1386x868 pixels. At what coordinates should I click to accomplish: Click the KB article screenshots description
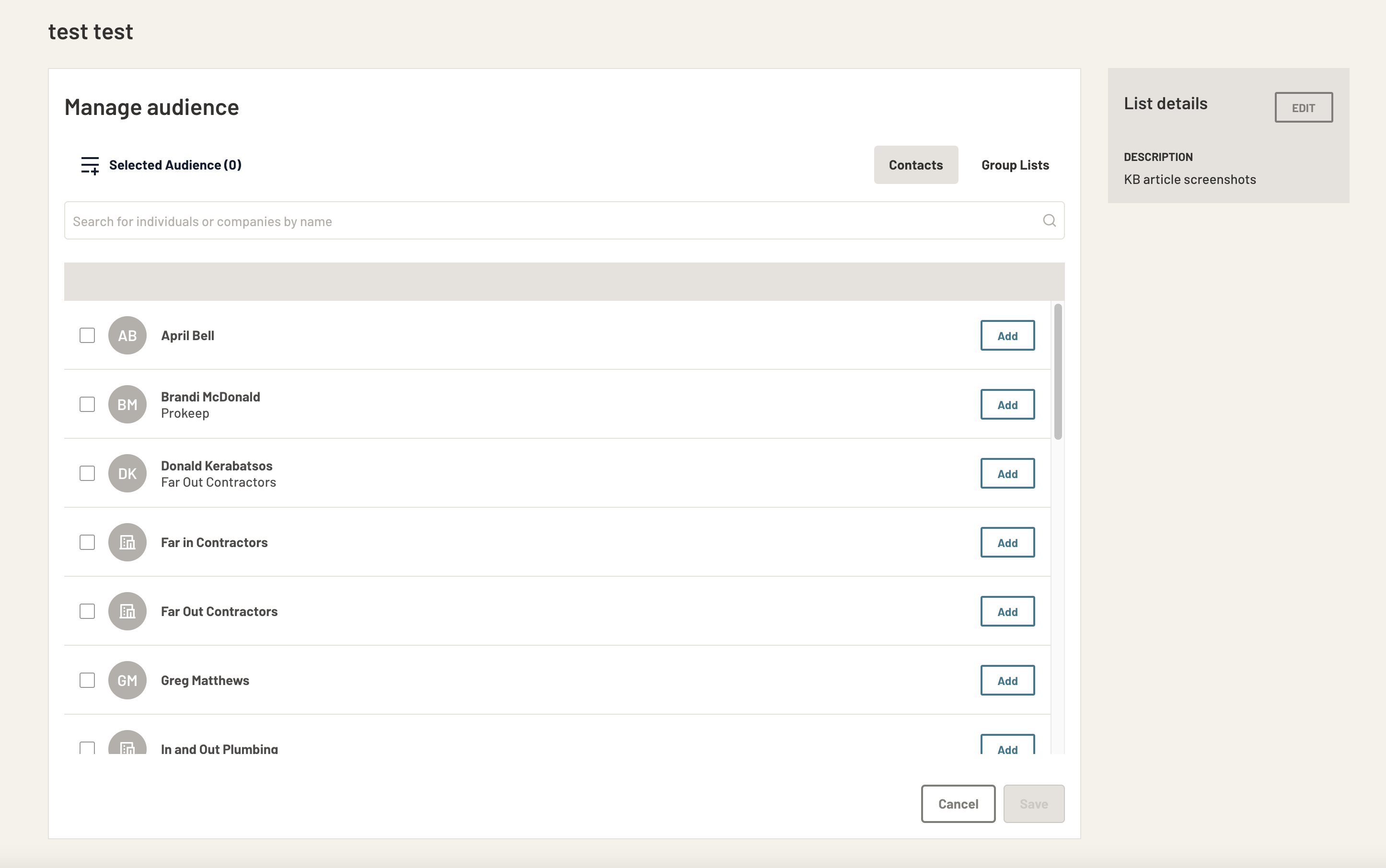point(1190,179)
